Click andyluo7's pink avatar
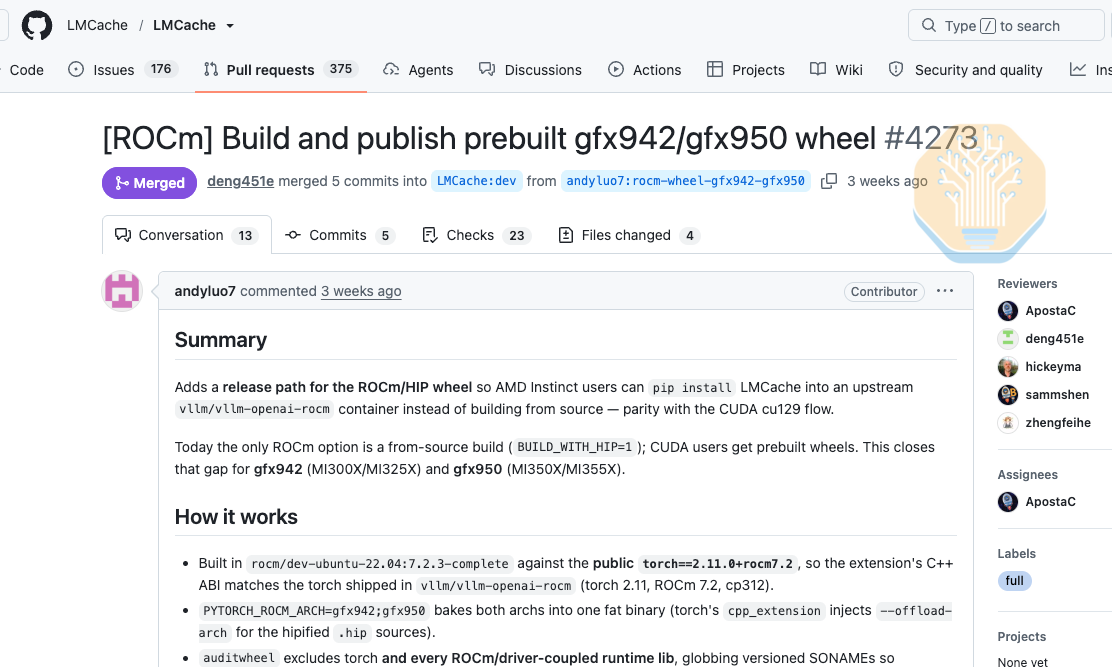 122,291
